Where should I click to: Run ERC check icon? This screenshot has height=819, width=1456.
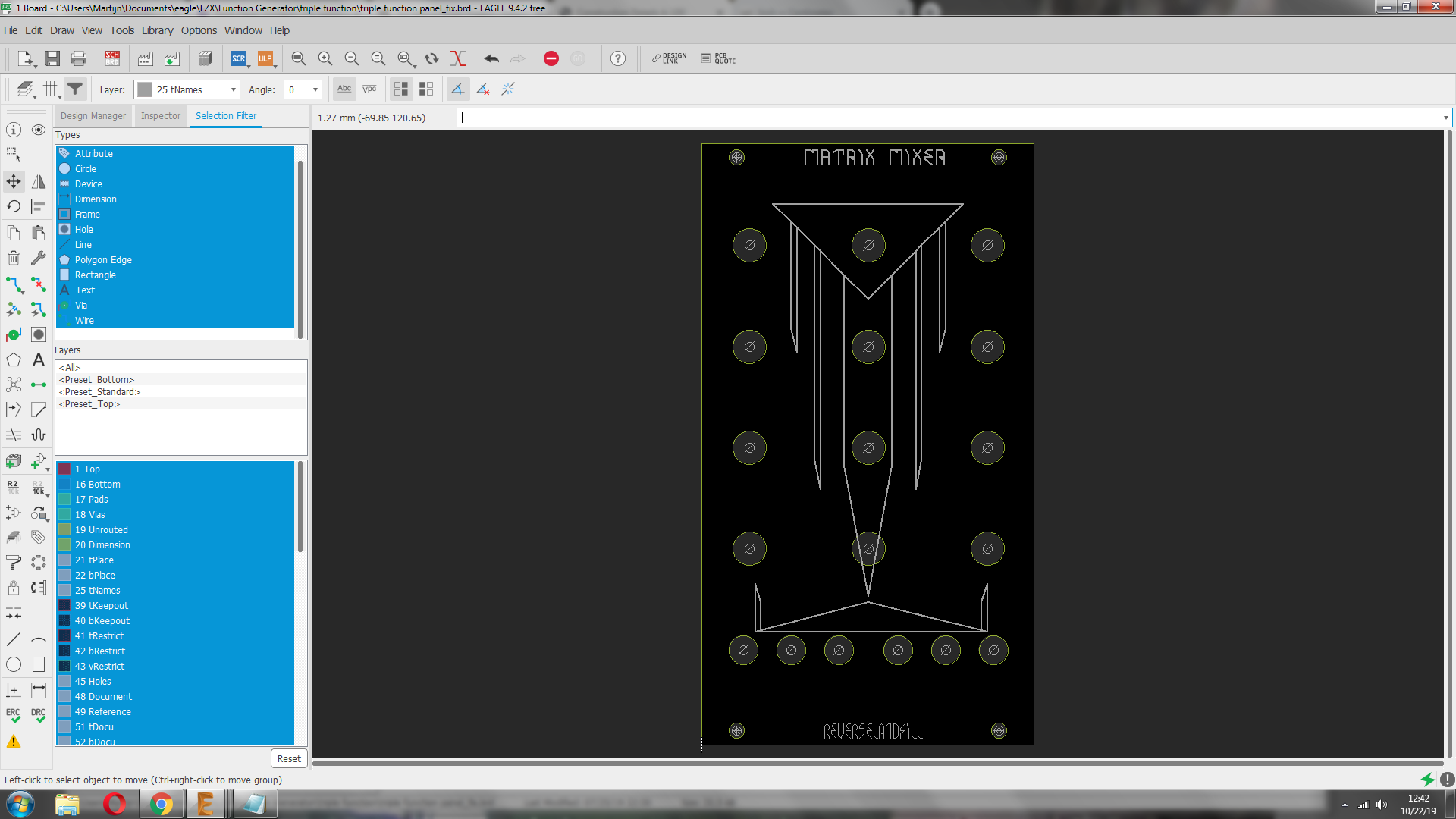pos(14,715)
